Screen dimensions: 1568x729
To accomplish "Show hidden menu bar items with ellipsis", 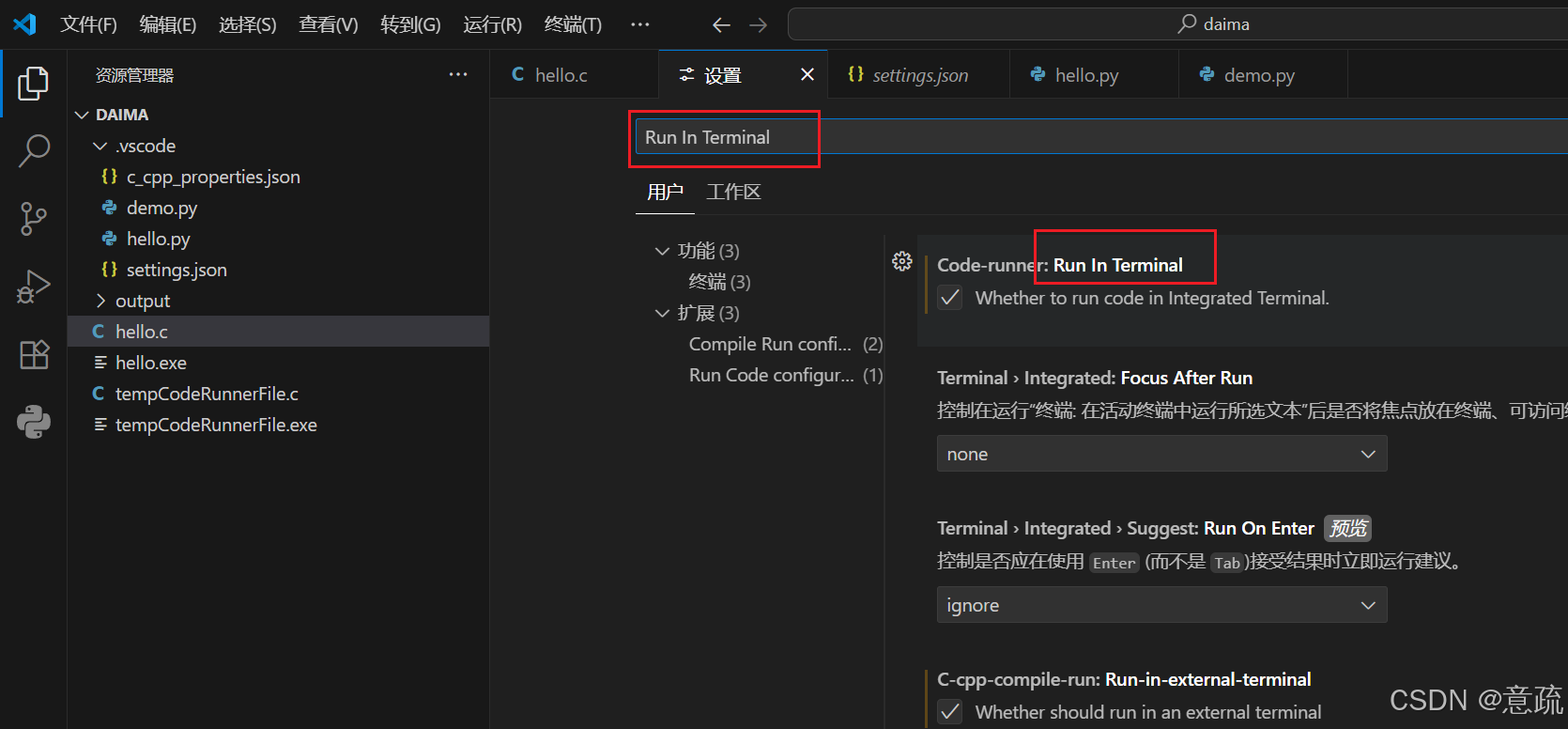I will point(640,24).
